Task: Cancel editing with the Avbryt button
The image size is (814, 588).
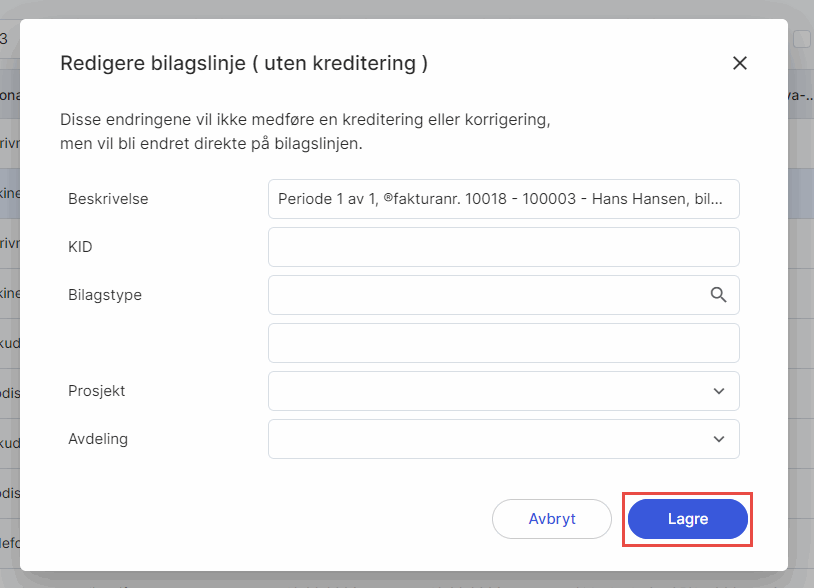Action: tap(551, 518)
